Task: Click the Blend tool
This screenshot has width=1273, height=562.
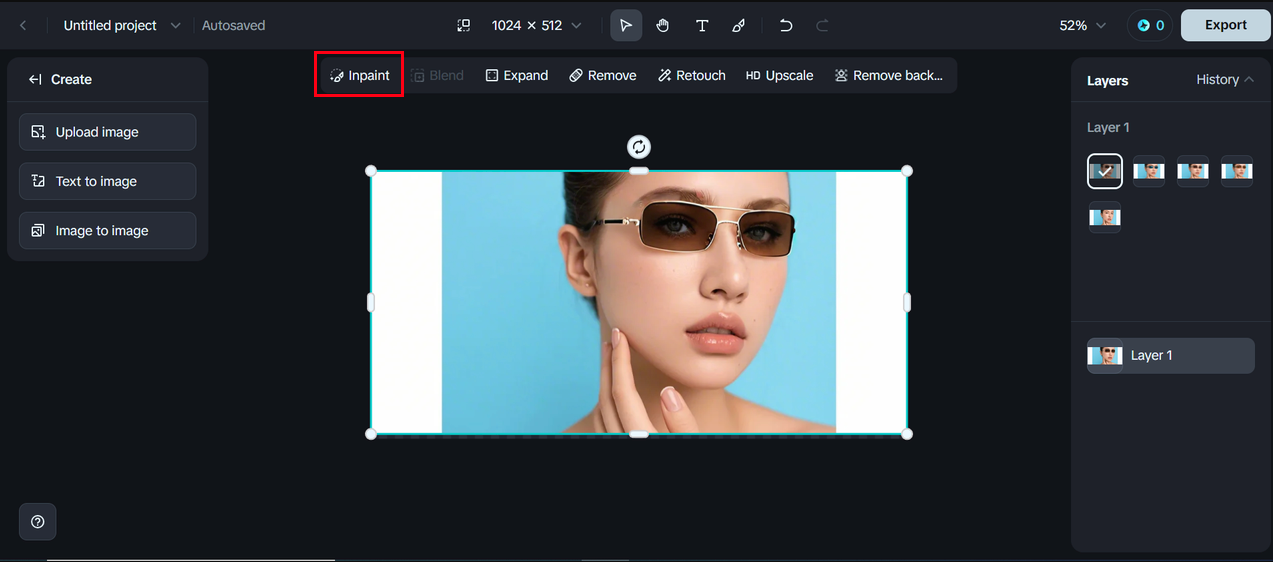Action: (437, 75)
